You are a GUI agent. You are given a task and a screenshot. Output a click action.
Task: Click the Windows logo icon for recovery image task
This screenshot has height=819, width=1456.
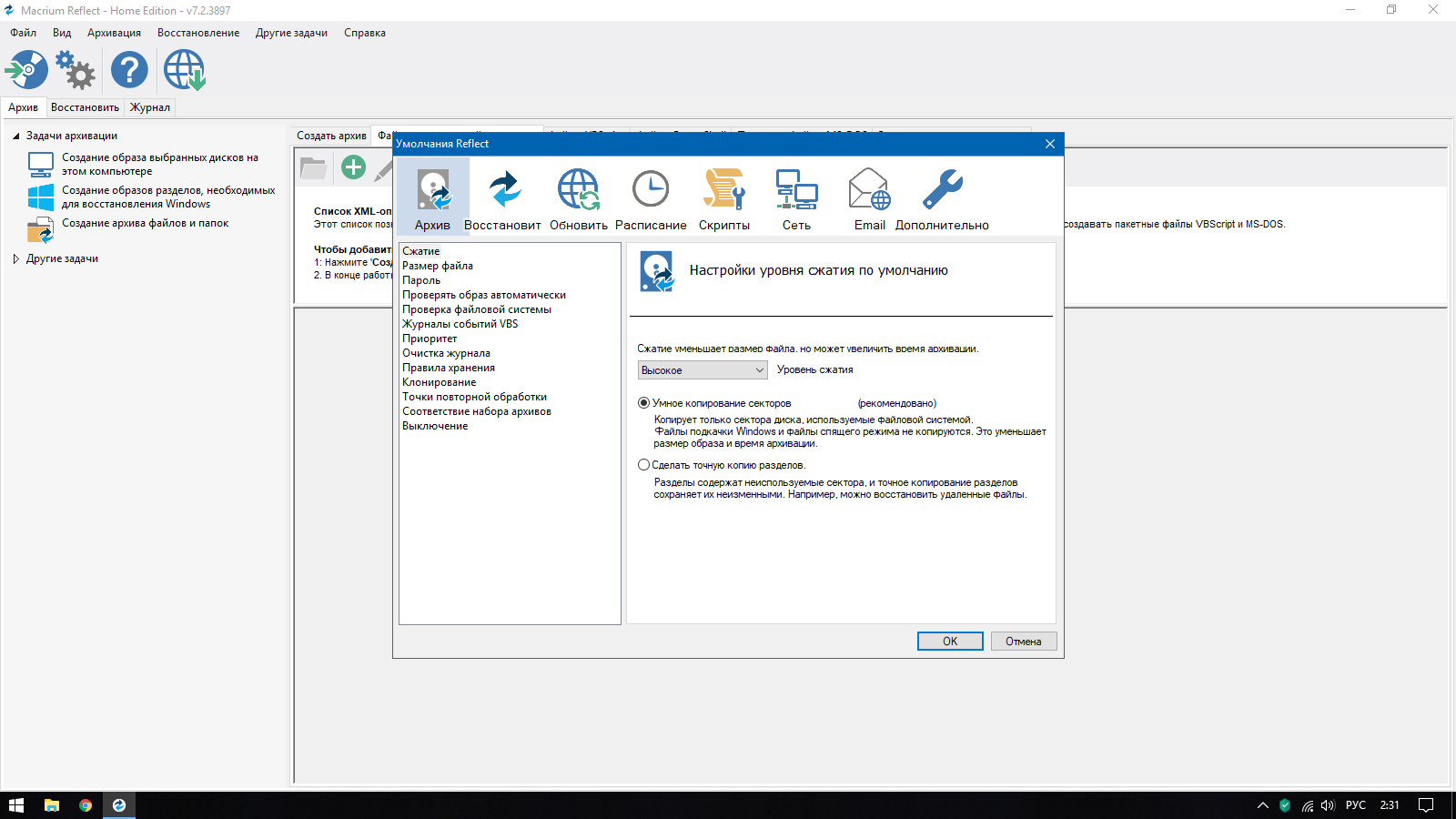tap(41, 197)
